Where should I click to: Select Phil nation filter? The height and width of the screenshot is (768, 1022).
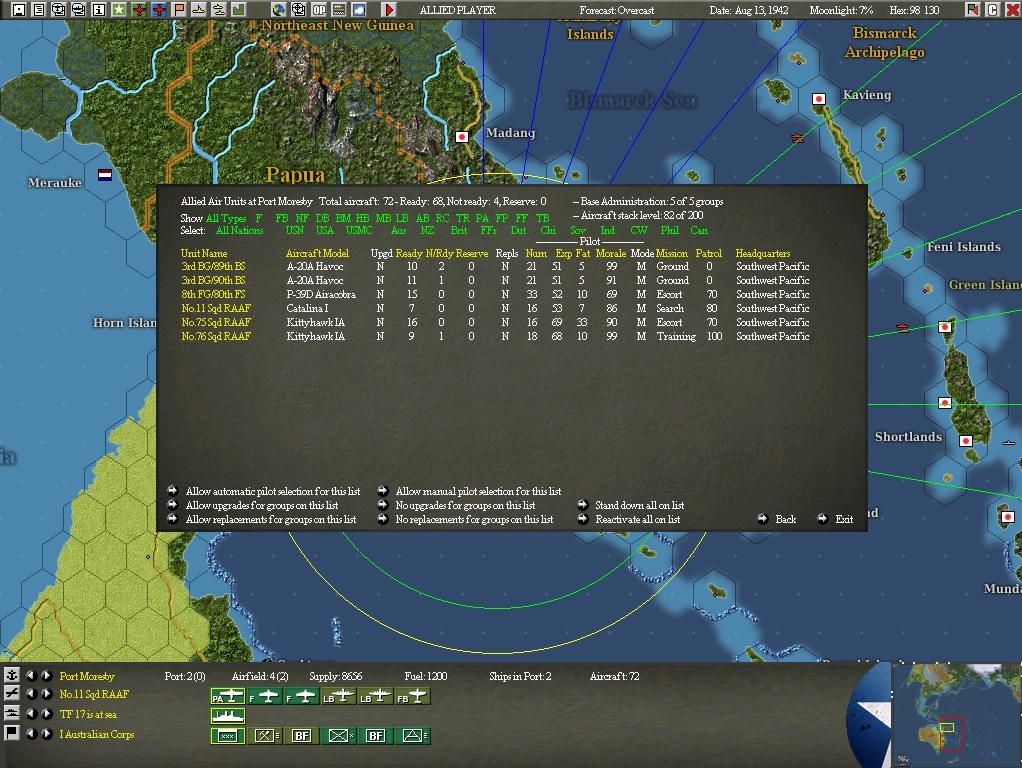[669, 230]
